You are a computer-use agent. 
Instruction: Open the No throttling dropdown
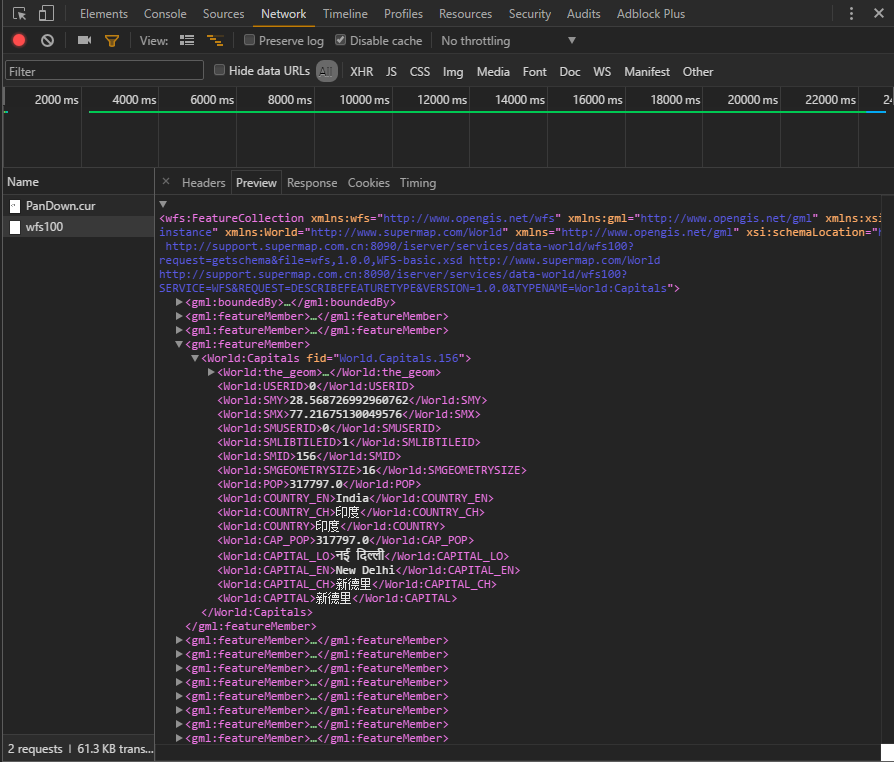508,41
